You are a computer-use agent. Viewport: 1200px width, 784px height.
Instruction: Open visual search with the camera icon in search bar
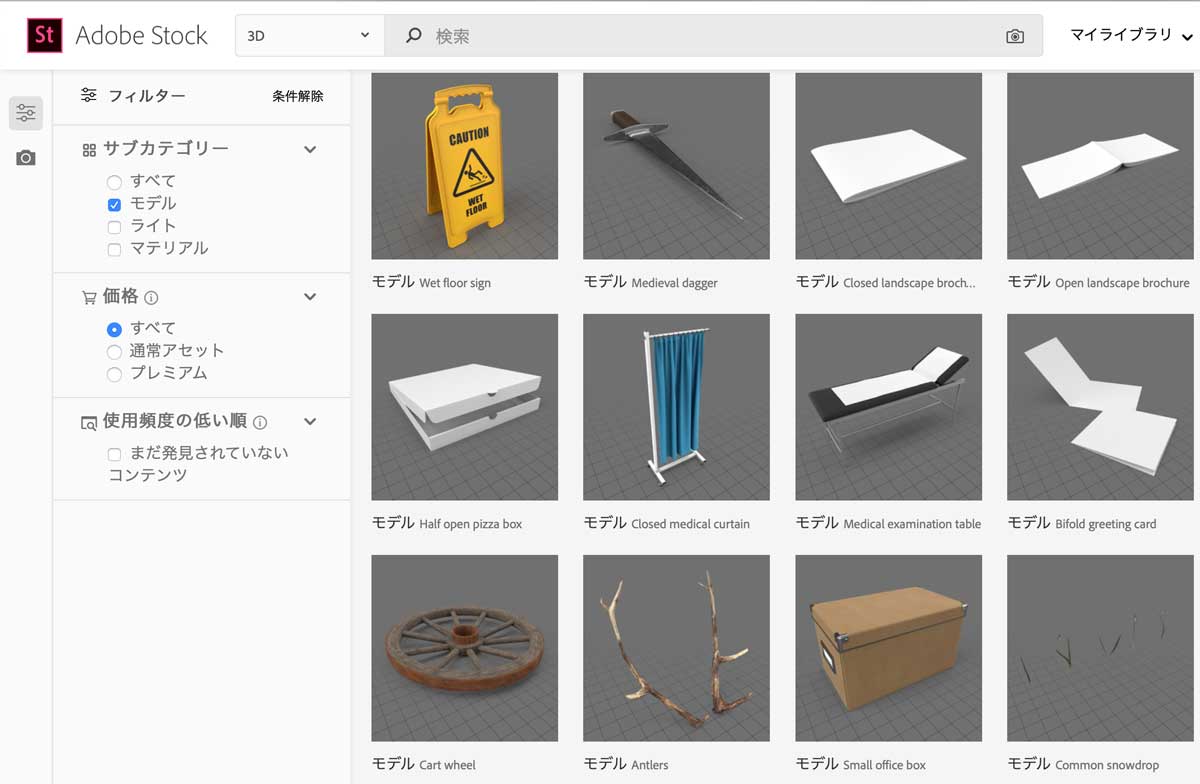tap(1015, 36)
